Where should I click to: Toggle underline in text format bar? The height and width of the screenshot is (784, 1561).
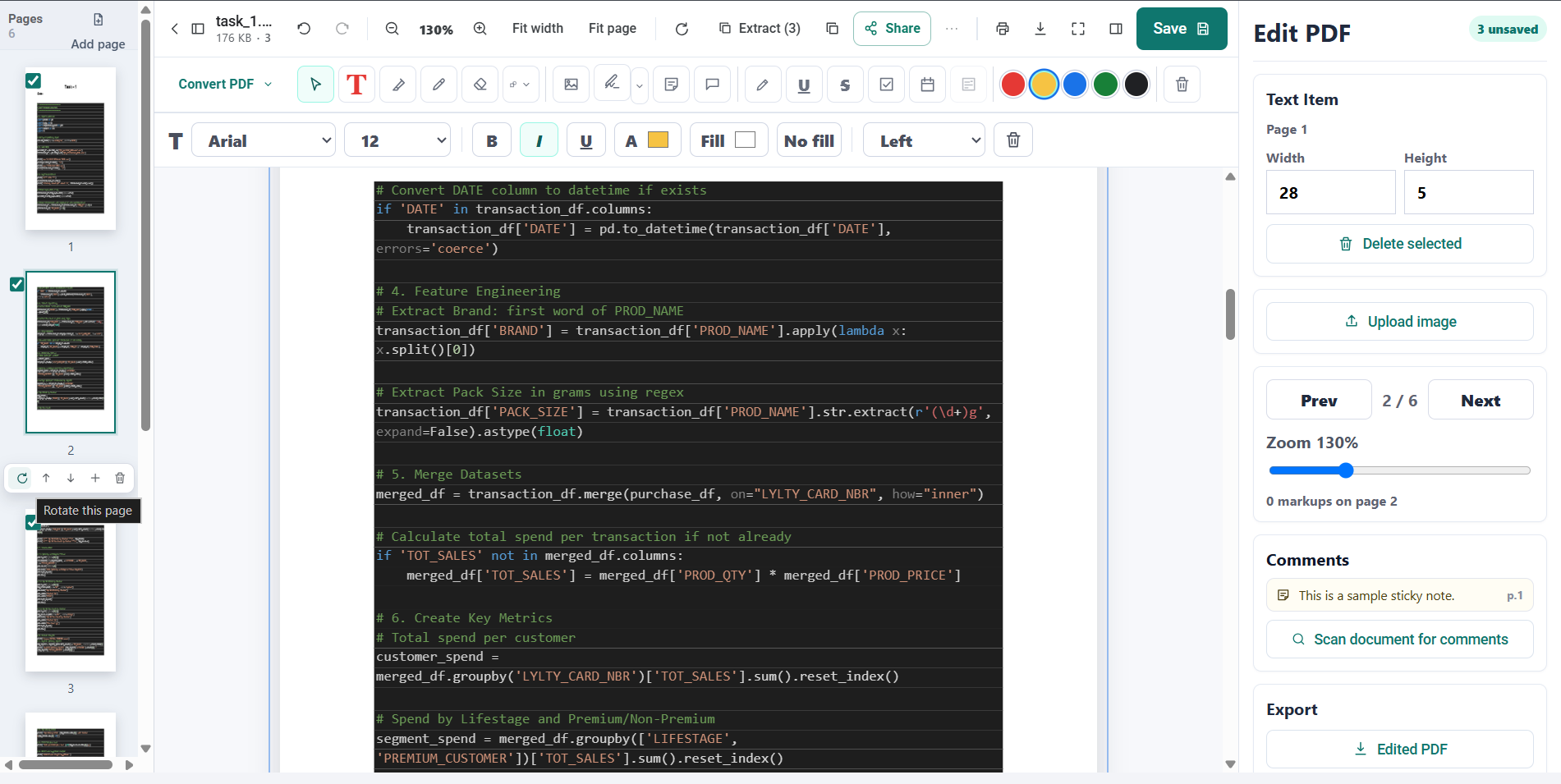[x=586, y=140]
